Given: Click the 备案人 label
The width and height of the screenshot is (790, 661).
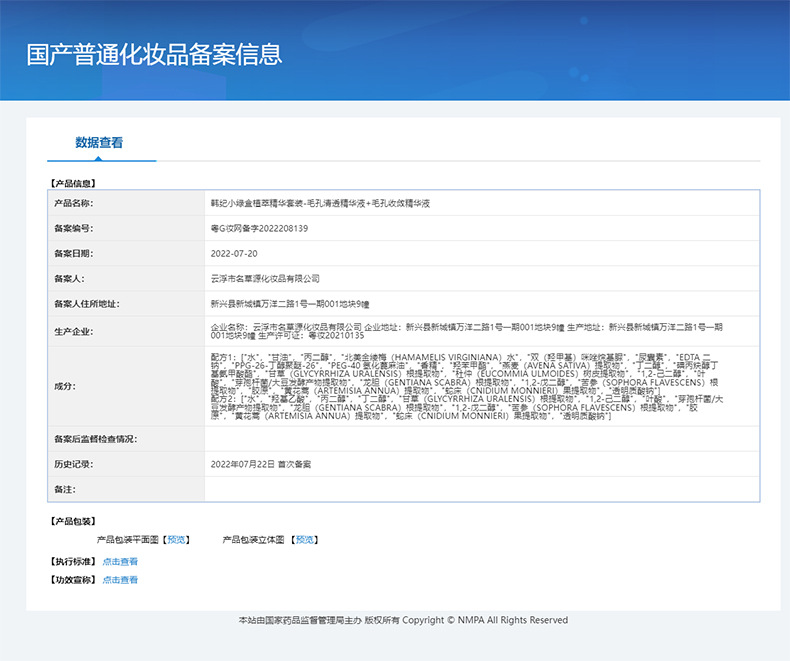Looking at the screenshot, I should pos(69,279).
